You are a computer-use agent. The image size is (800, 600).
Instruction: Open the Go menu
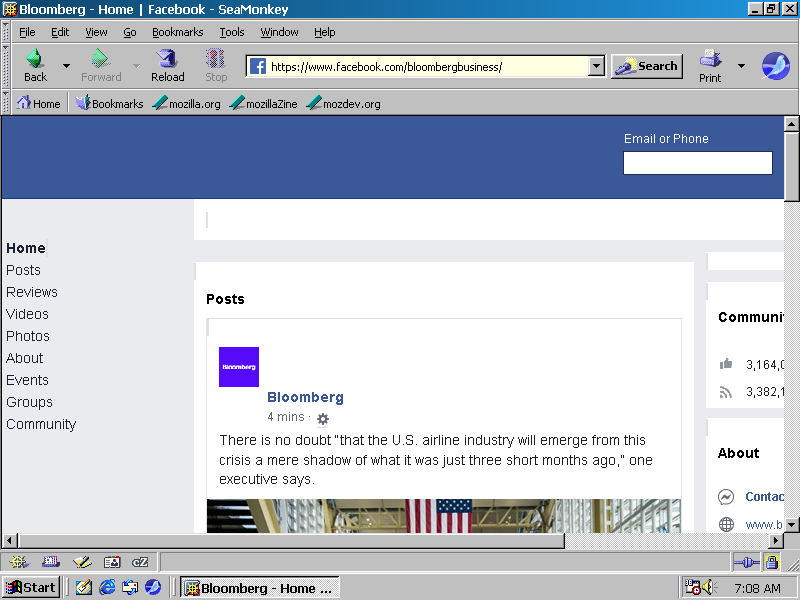click(130, 32)
